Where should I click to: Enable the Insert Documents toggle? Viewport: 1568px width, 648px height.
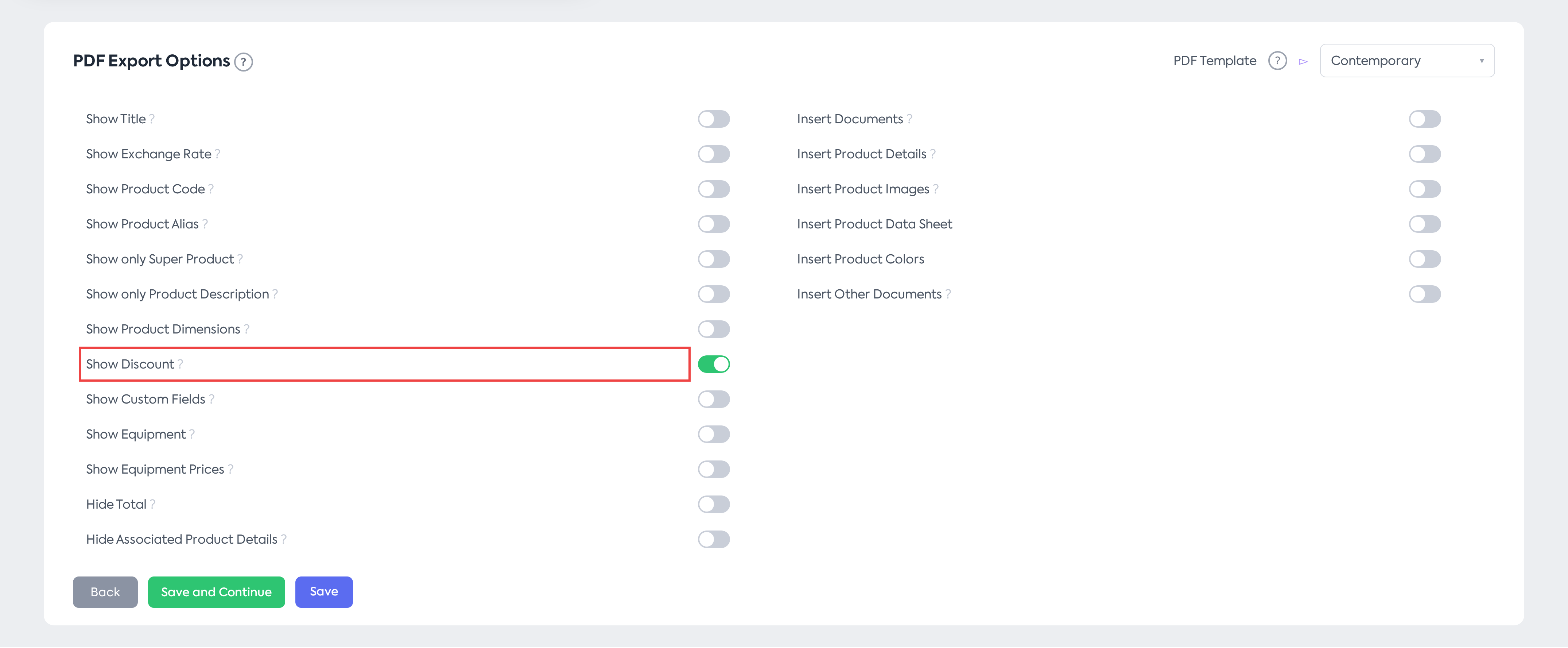[x=1424, y=119]
